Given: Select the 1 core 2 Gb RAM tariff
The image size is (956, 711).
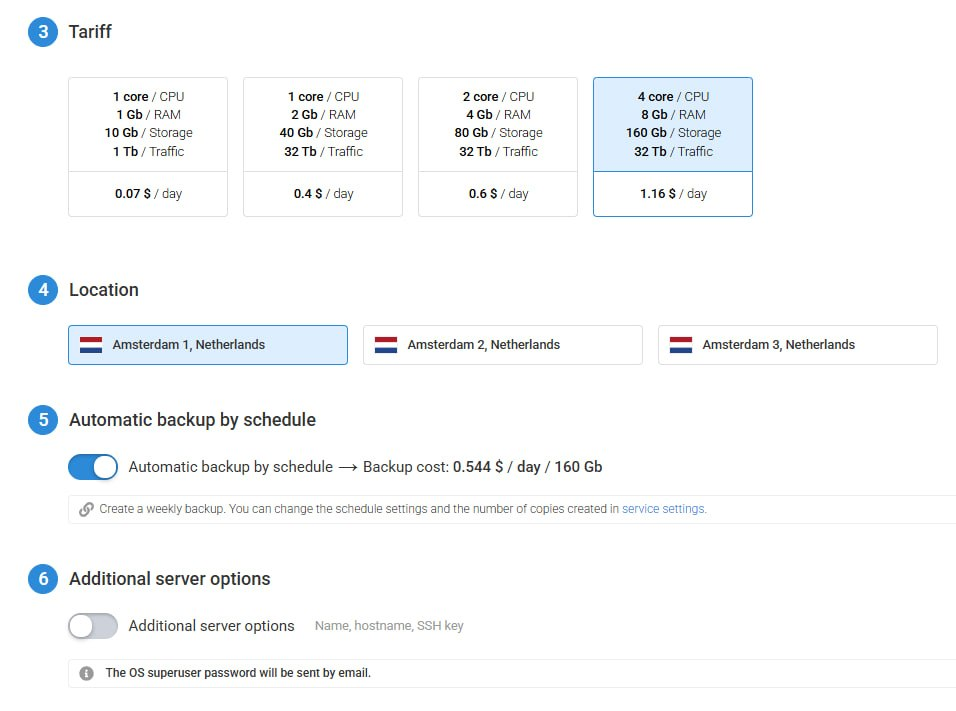Looking at the screenshot, I should pyautogui.click(x=323, y=147).
